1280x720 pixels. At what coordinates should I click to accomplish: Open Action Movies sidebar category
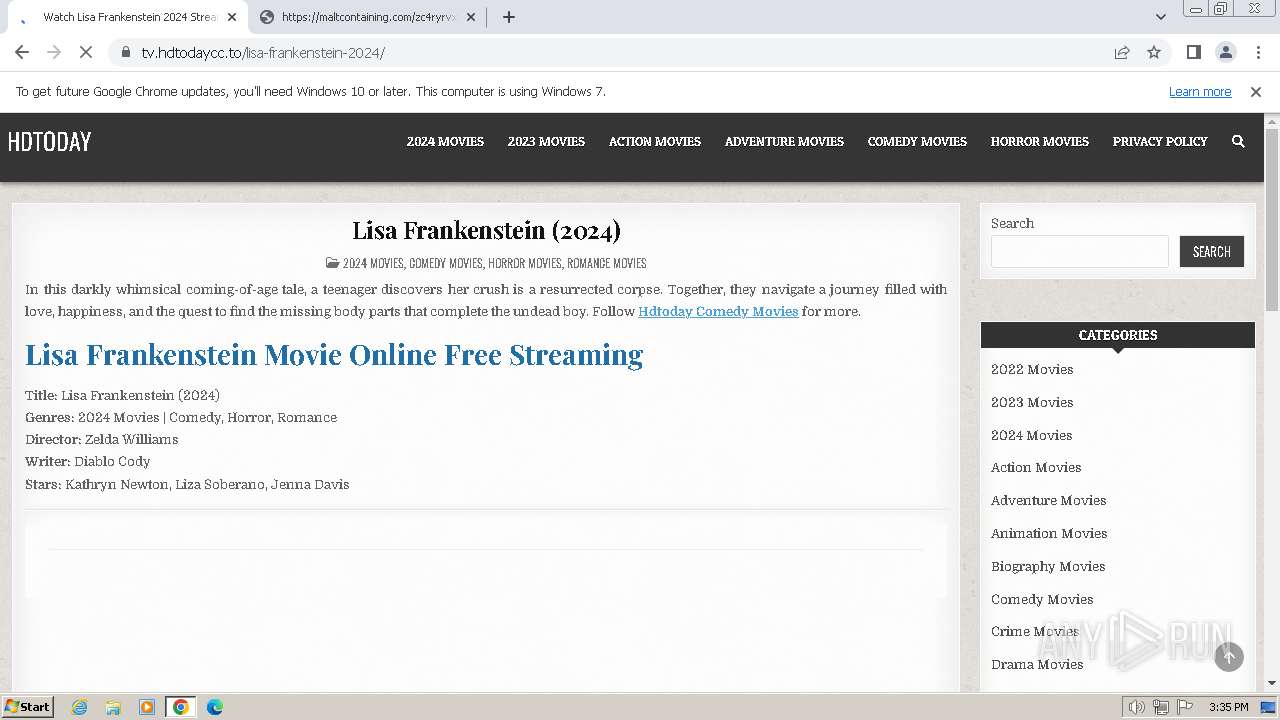pos(1036,468)
